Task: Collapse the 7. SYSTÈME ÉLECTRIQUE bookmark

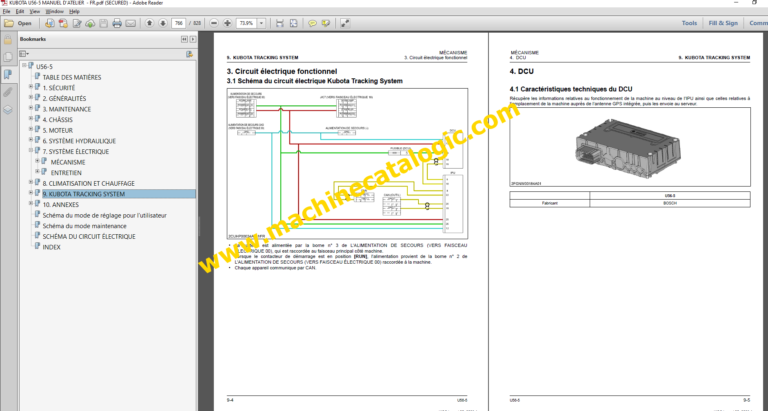Action: (x=31, y=150)
